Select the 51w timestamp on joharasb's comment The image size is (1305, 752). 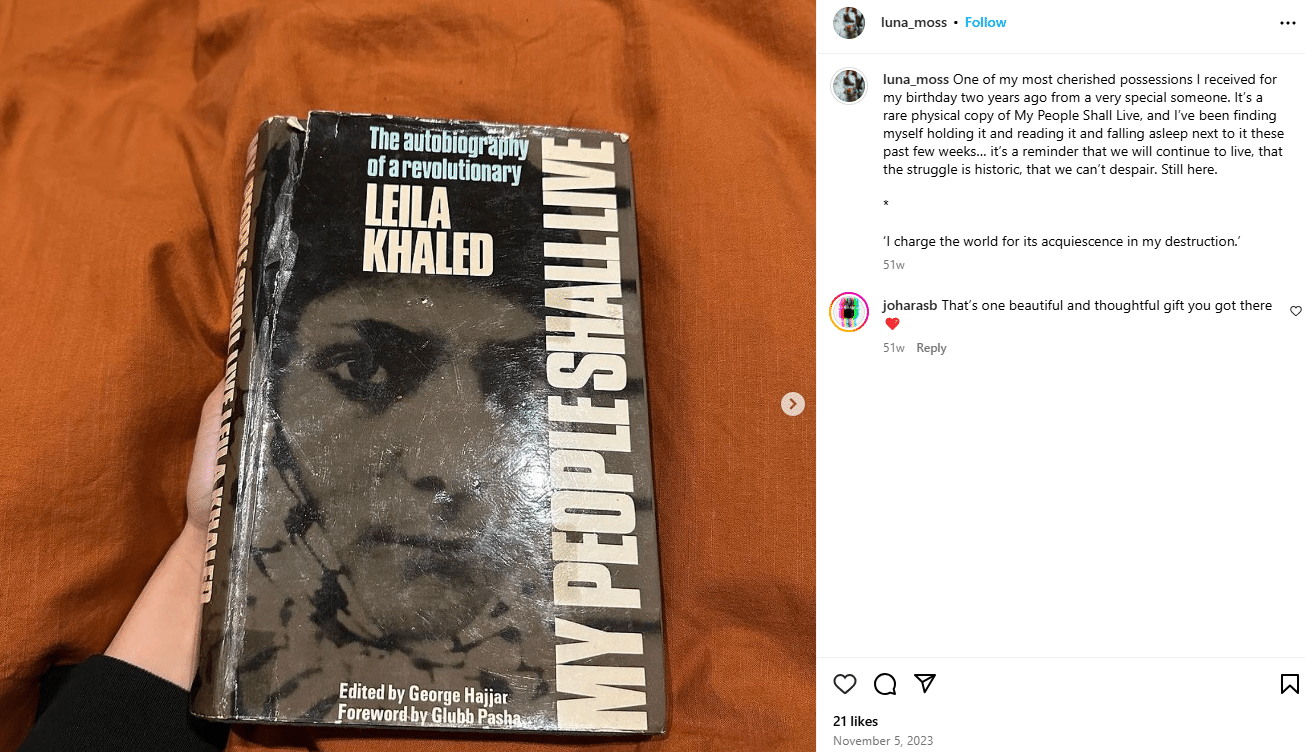coord(894,348)
